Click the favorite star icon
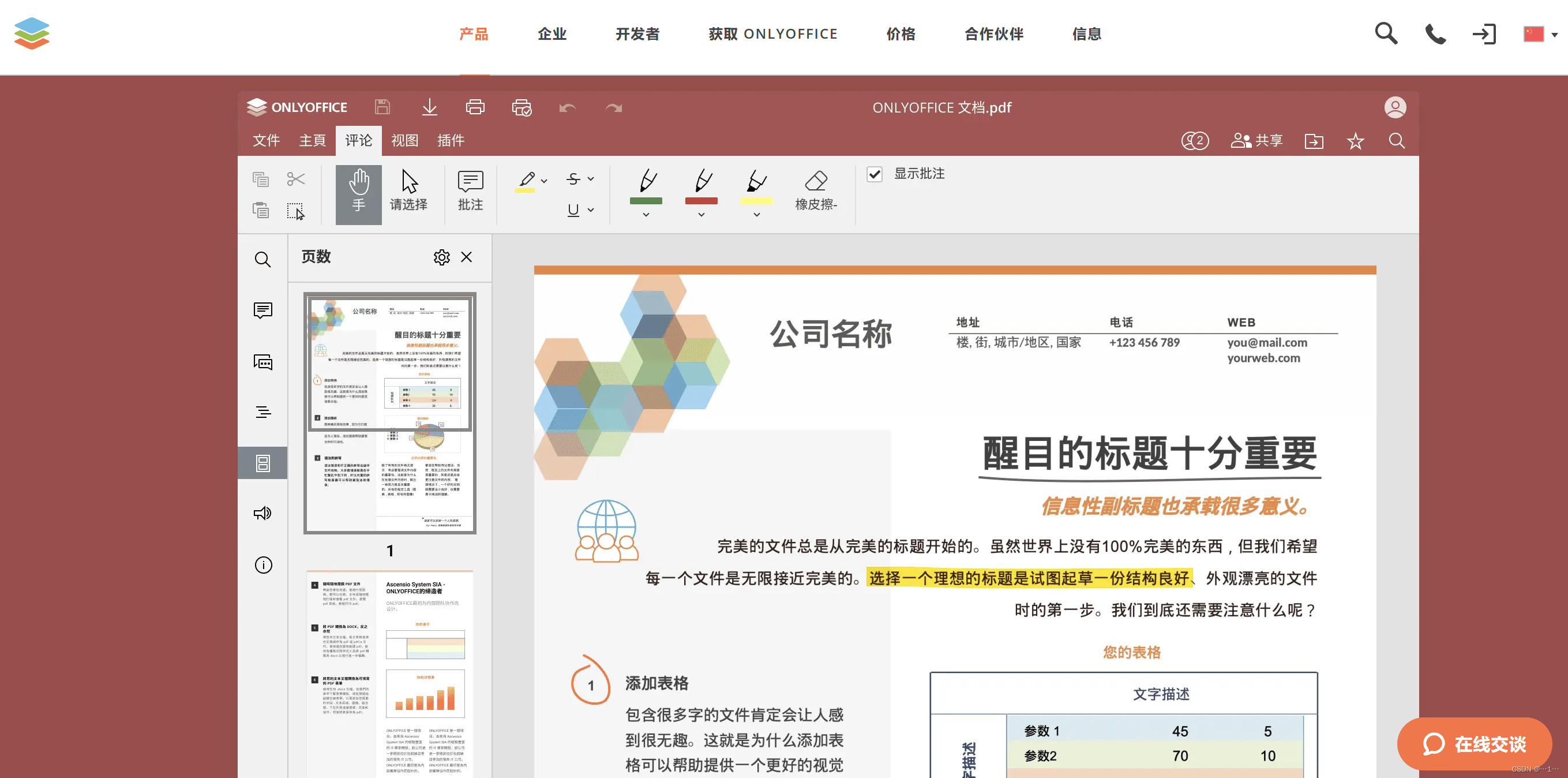1568x778 pixels. click(1355, 141)
